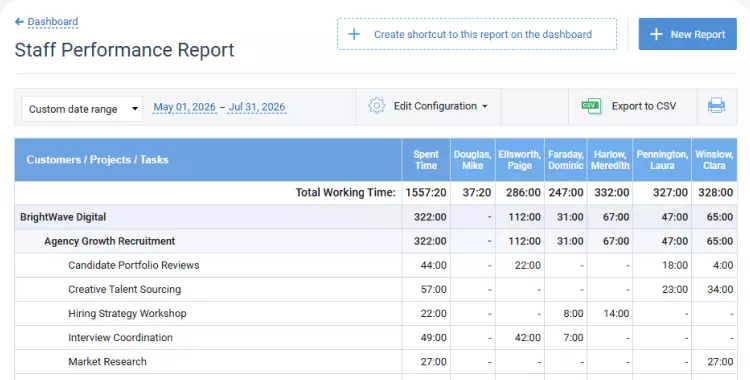Open the New Report button
Image resolution: width=750 pixels, height=380 pixels.
(x=687, y=34)
